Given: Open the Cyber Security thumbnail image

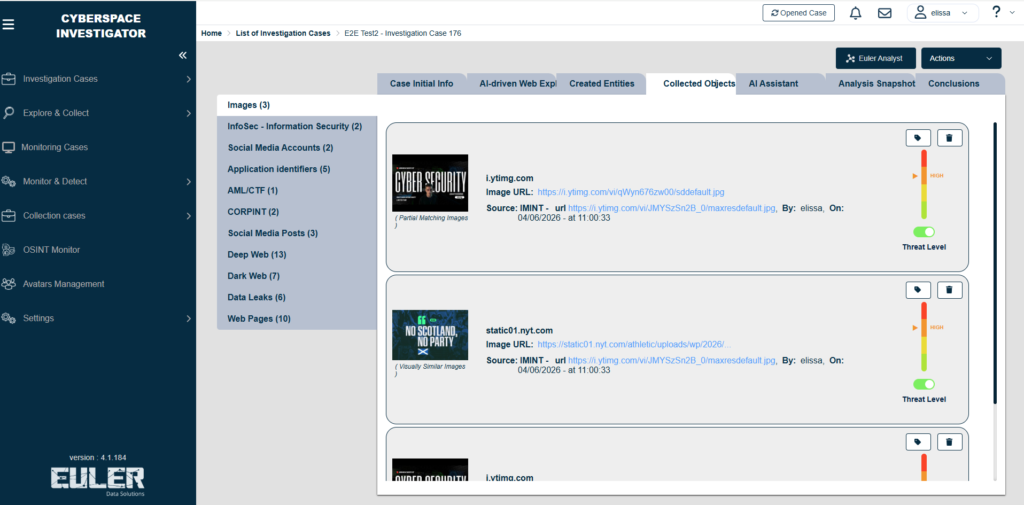Looking at the screenshot, I should point(430,184).
